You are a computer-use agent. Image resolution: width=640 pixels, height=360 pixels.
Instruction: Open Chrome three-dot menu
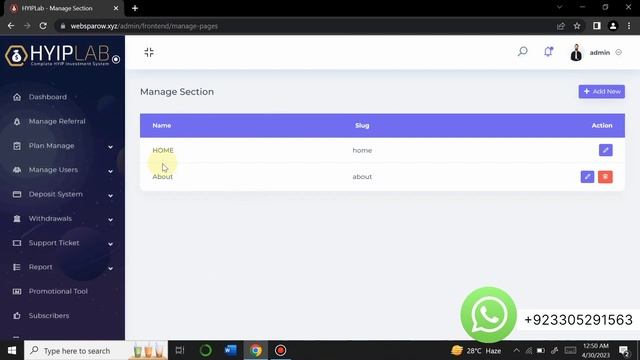tap(629, 26)
